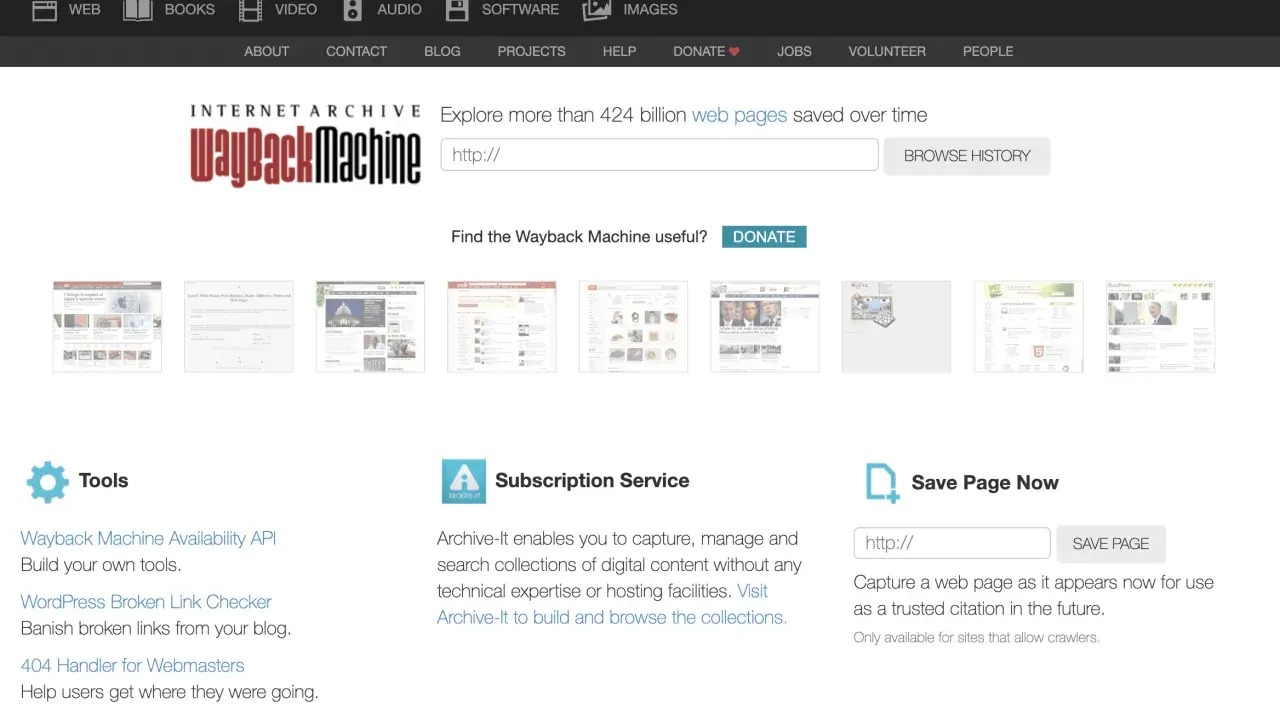Screen dimensions: 1280x720
Task: Open the thumbnail with grid of product images
Action: [633, 326]
